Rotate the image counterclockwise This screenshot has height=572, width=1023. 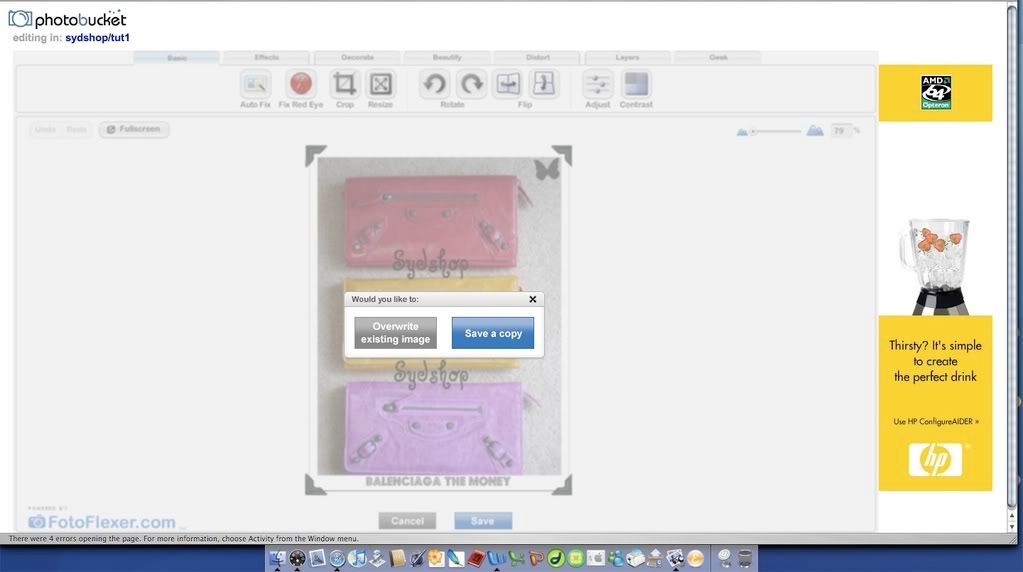click(x=435, y=84)
